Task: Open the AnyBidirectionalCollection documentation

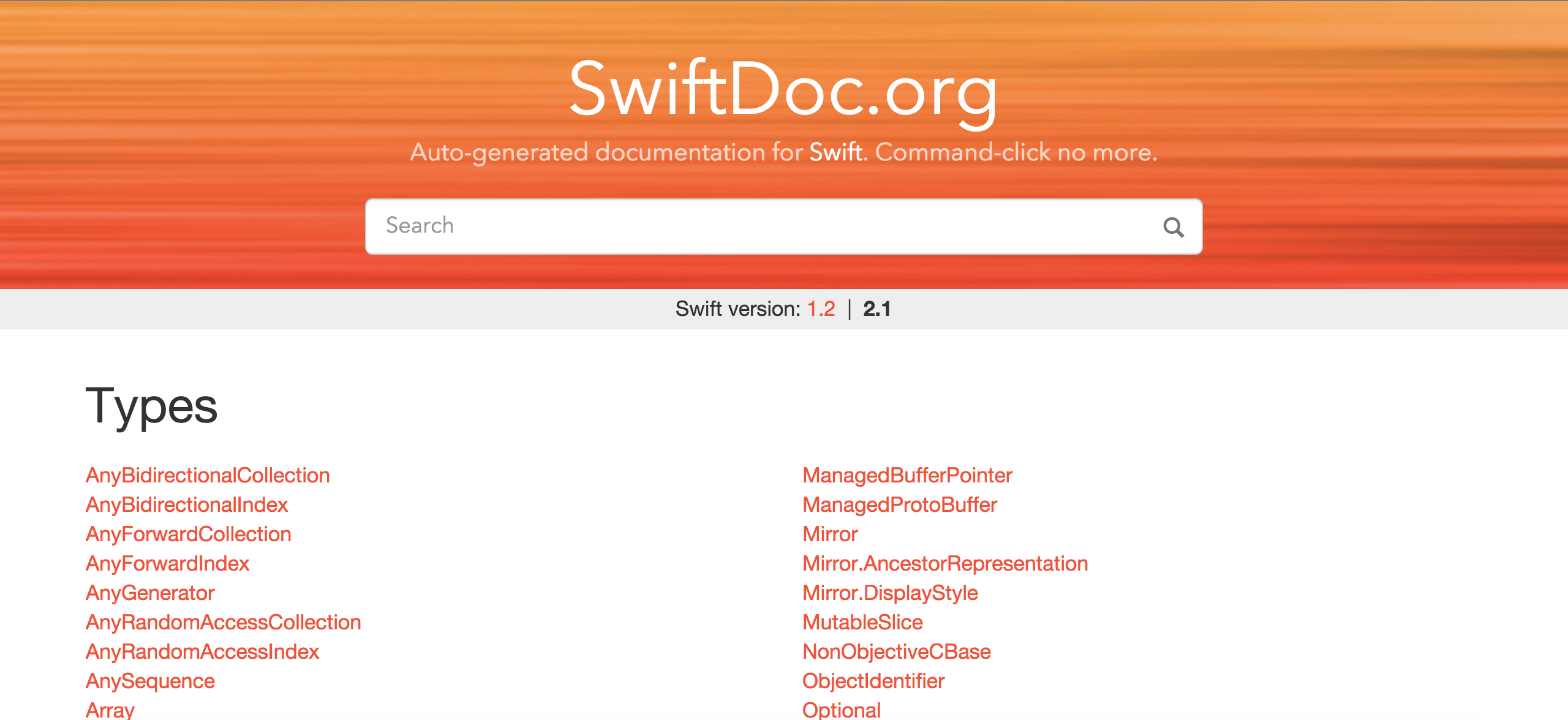Action: click(208, 475)
